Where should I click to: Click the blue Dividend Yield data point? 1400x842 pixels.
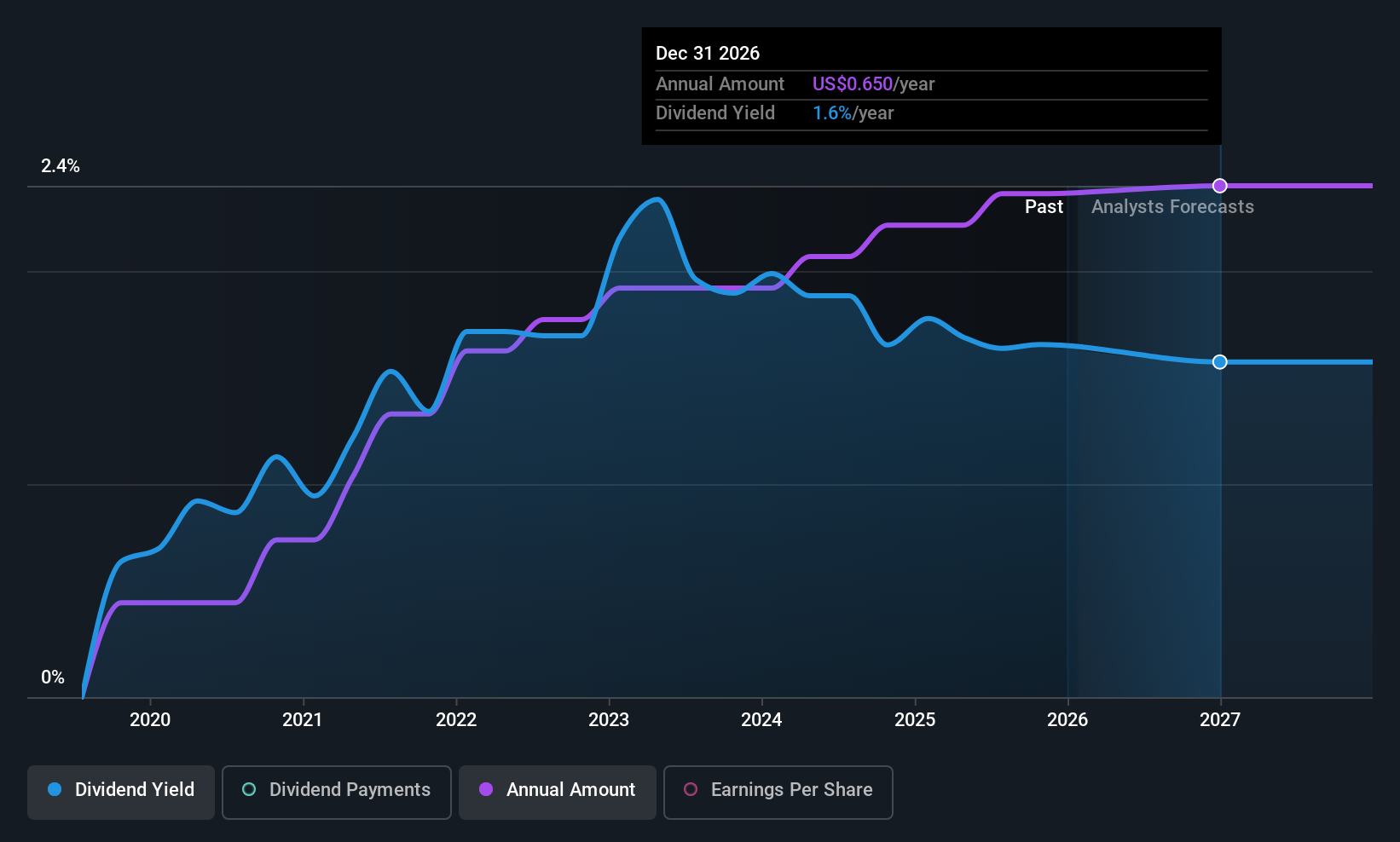(1220, 362)
